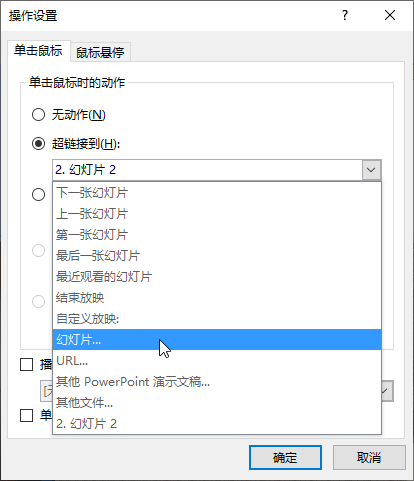
Task: Select the radio button below 超链接到
Action: tap(38, 194)
